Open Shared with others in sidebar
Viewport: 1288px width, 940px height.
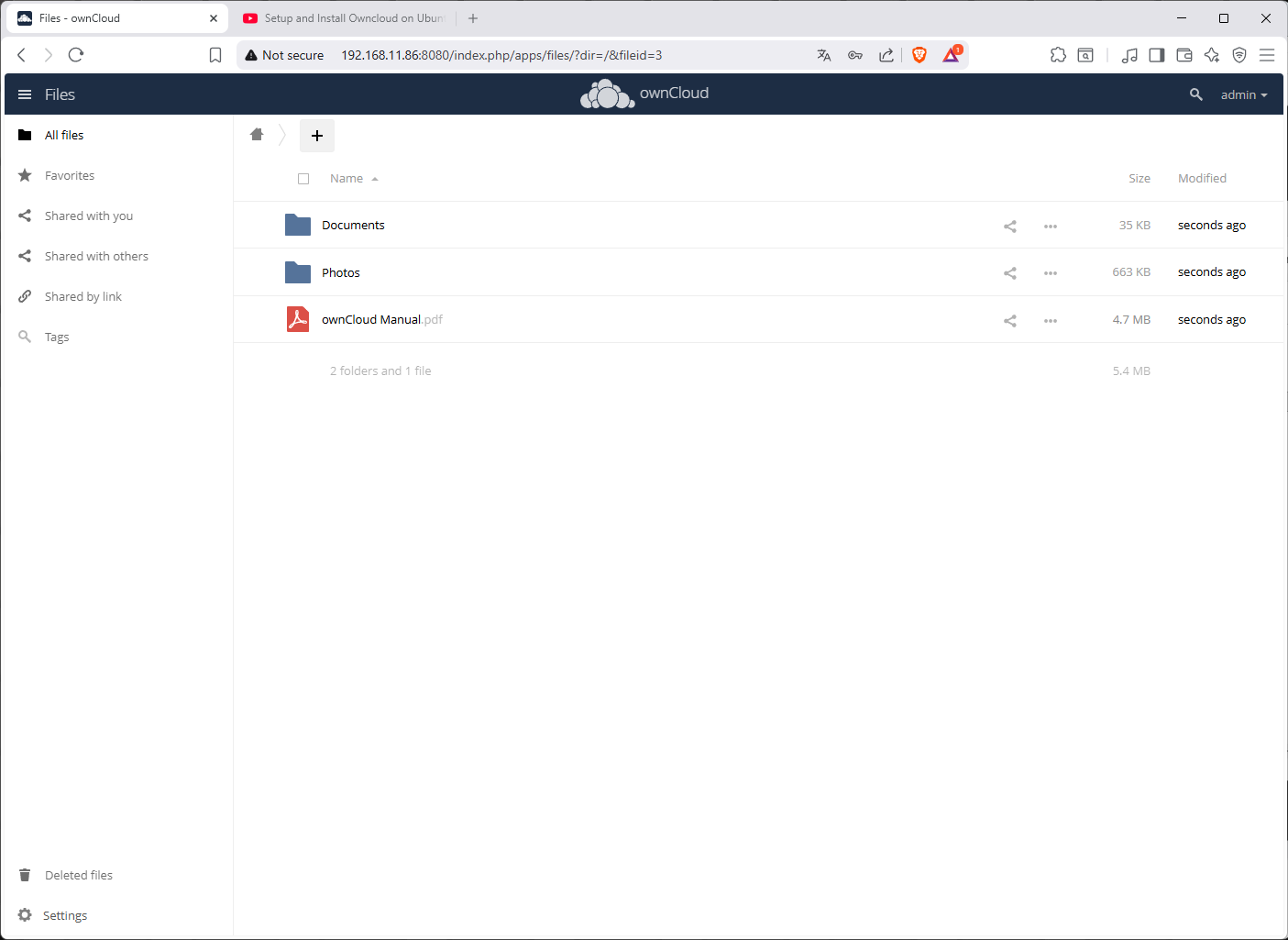96,256
